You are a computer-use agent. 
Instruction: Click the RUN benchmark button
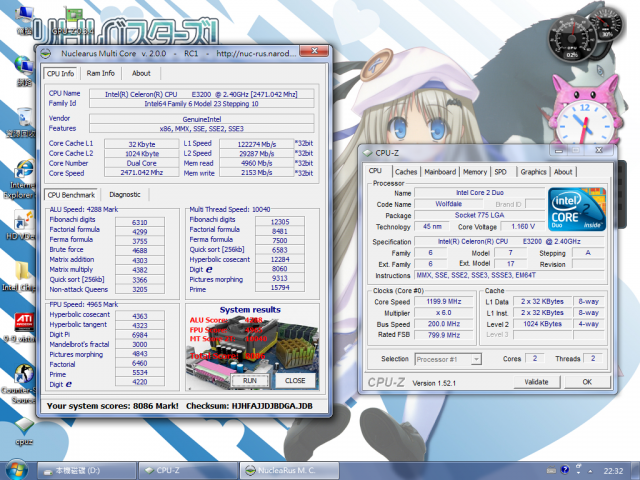click(250, 380)
